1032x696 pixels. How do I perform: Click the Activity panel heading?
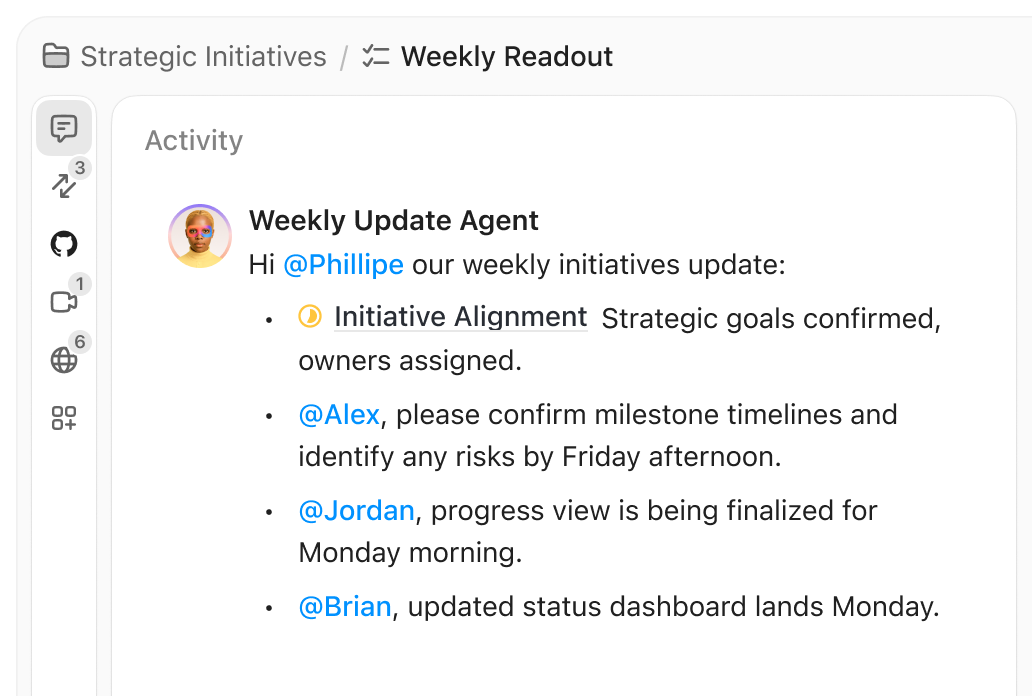click(194, 140)
